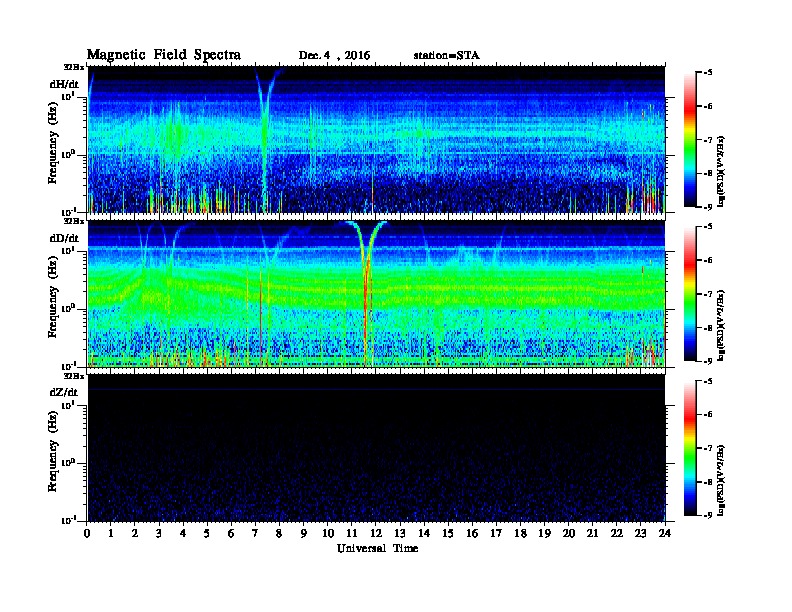Click the "dD/dt" panel label

[x=64, y=238]
